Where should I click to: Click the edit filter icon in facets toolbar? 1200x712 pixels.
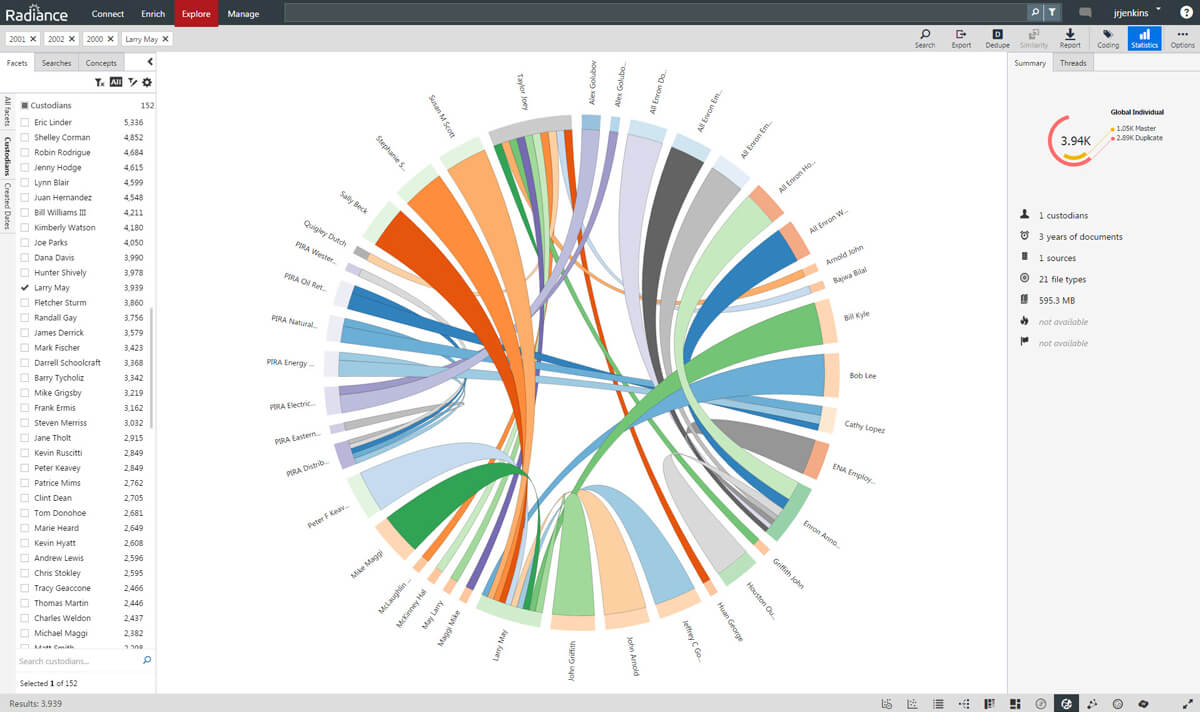pos(132,82)
